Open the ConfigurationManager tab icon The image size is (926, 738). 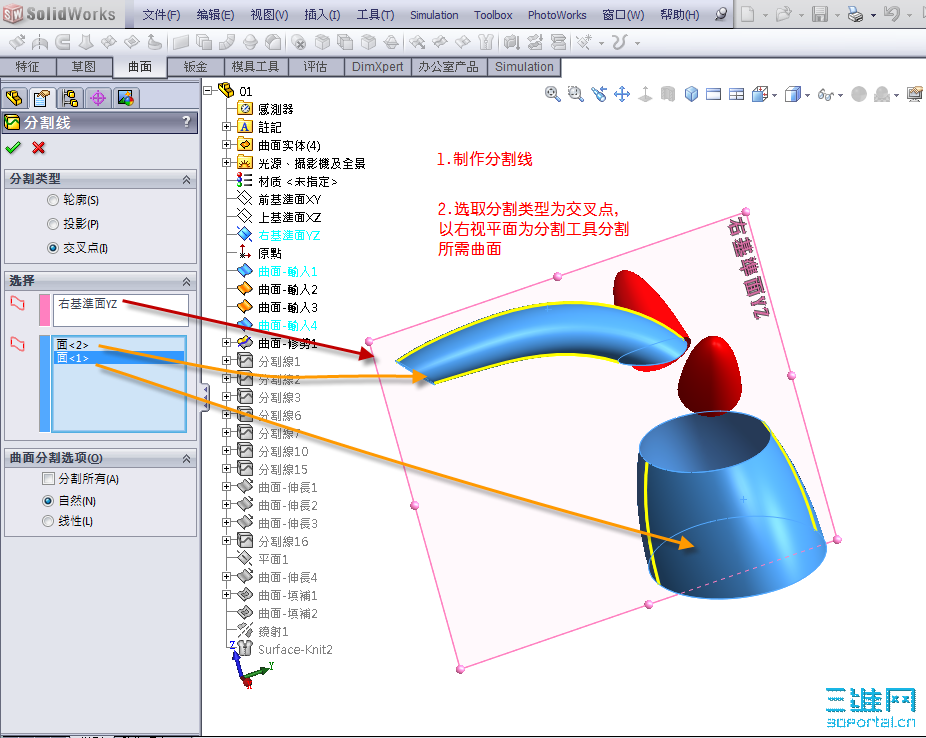70,97
